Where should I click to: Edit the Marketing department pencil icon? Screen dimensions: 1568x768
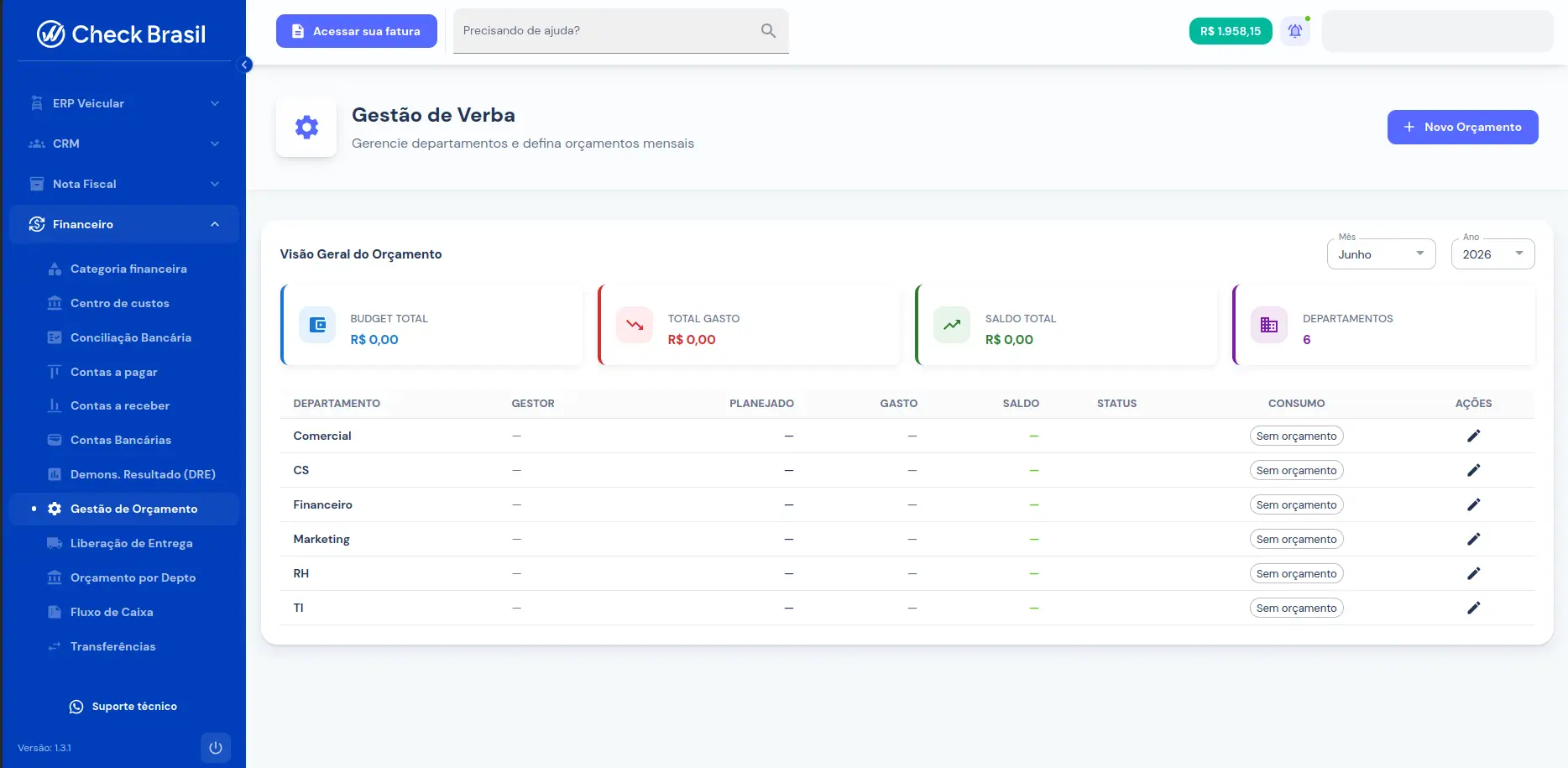tap(1473, 539)
